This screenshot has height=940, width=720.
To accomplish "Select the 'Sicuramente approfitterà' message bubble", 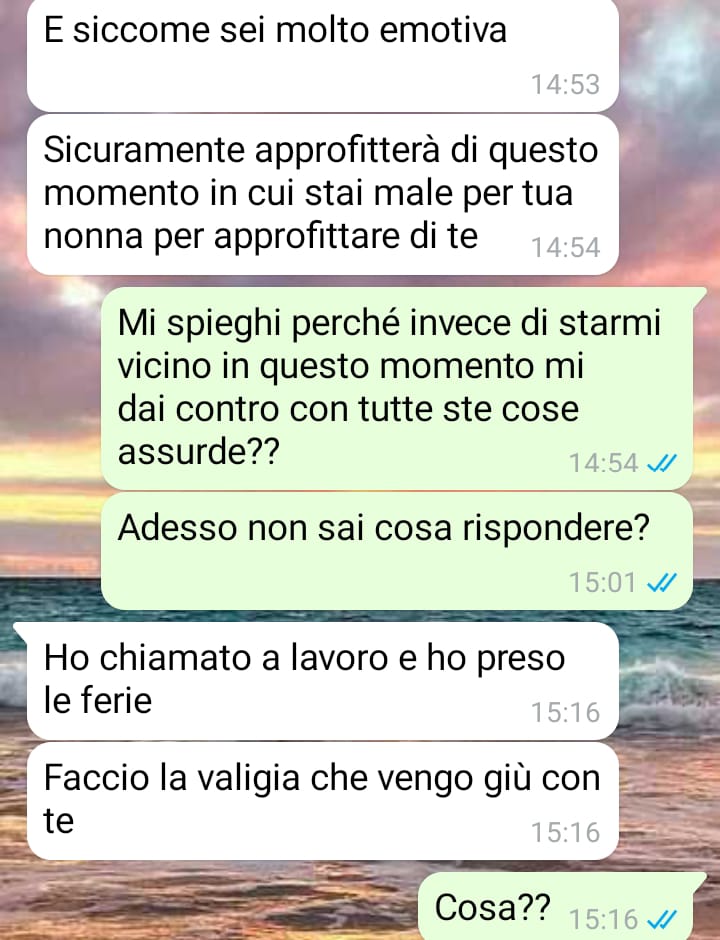I will point(323,195).
